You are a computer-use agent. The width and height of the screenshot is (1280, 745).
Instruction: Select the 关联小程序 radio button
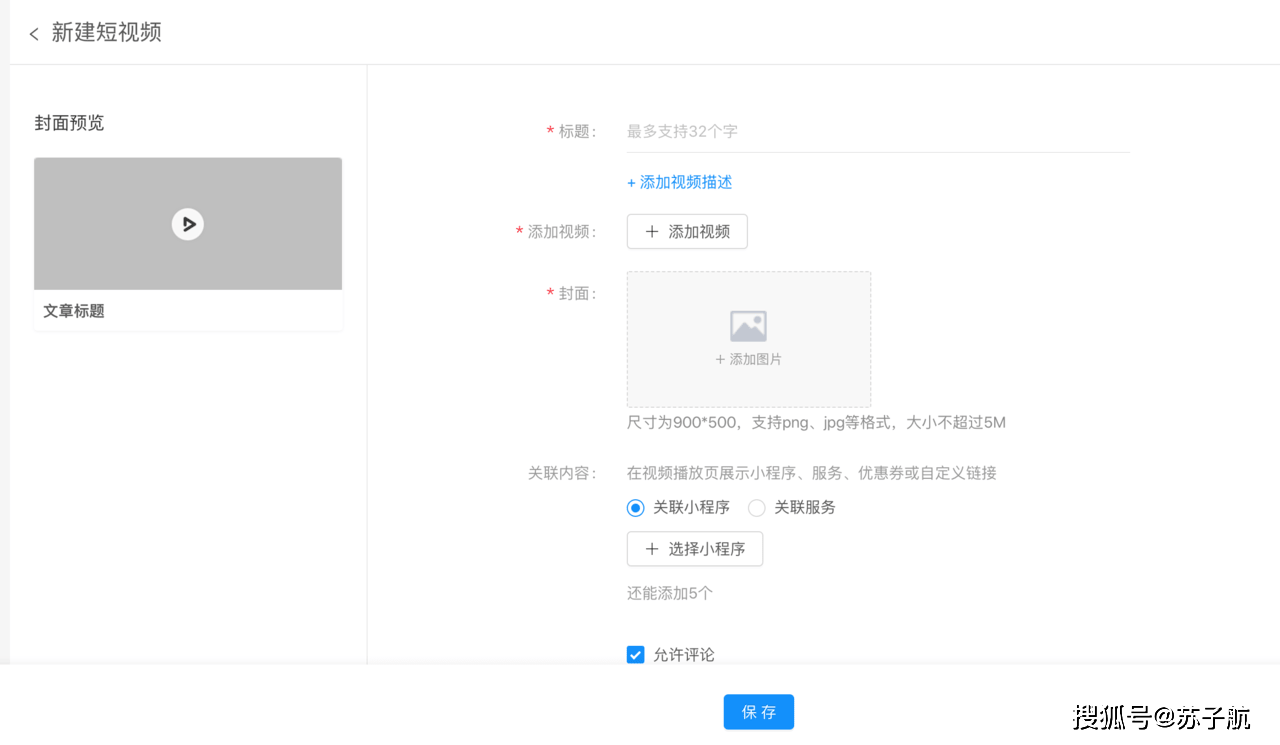[x=635, y=508]
